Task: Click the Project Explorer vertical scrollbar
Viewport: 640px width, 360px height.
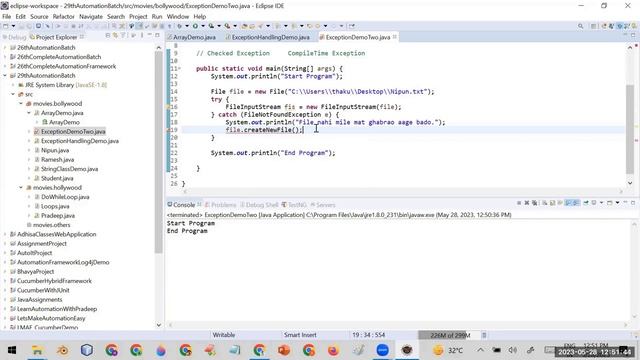Action: (158, 151)
